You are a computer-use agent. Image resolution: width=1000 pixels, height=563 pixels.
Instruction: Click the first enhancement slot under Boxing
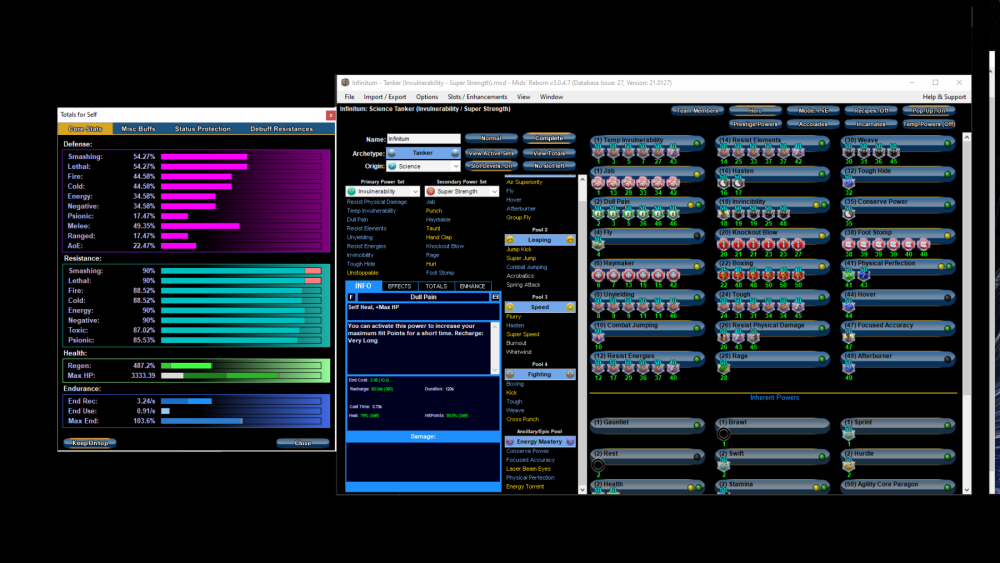[724, 275]
